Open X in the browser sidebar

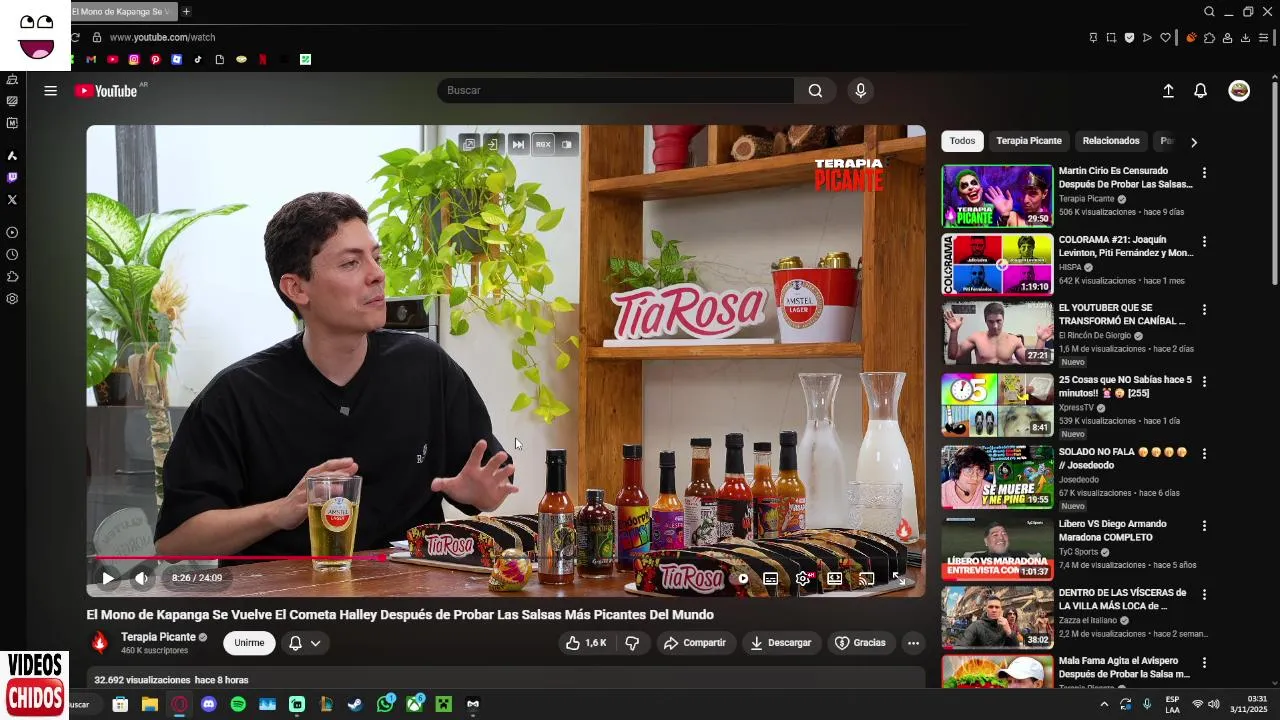12,199
